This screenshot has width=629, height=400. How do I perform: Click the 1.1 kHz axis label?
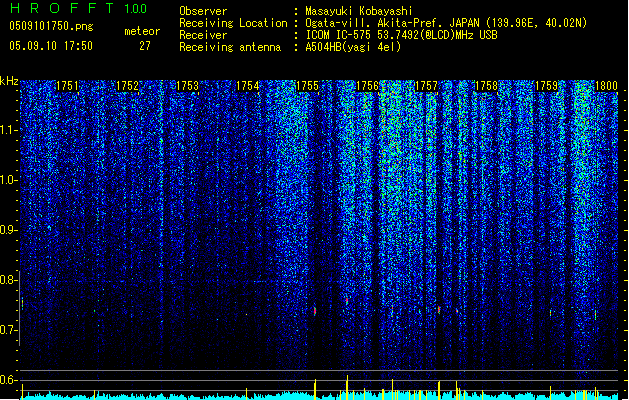(x=8, y=130)
